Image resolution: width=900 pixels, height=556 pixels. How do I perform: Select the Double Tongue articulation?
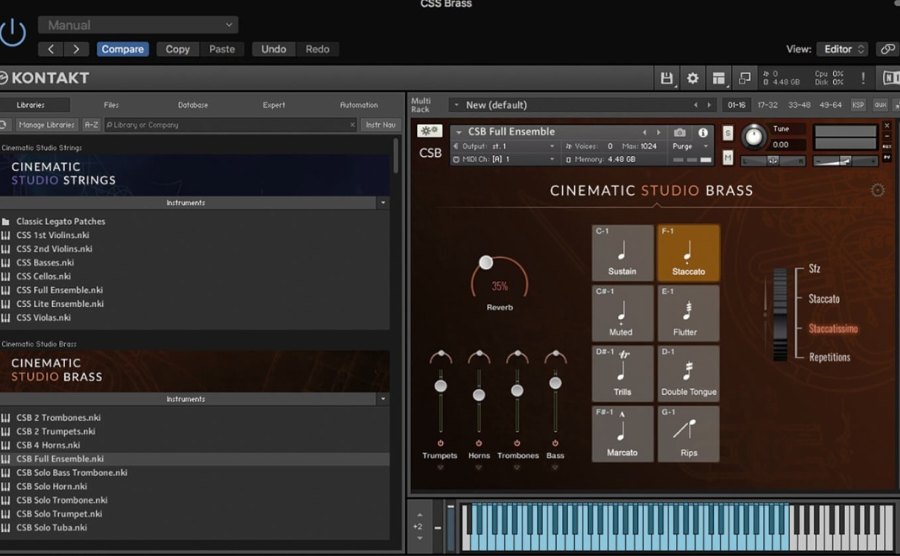(x=688, y=373)
